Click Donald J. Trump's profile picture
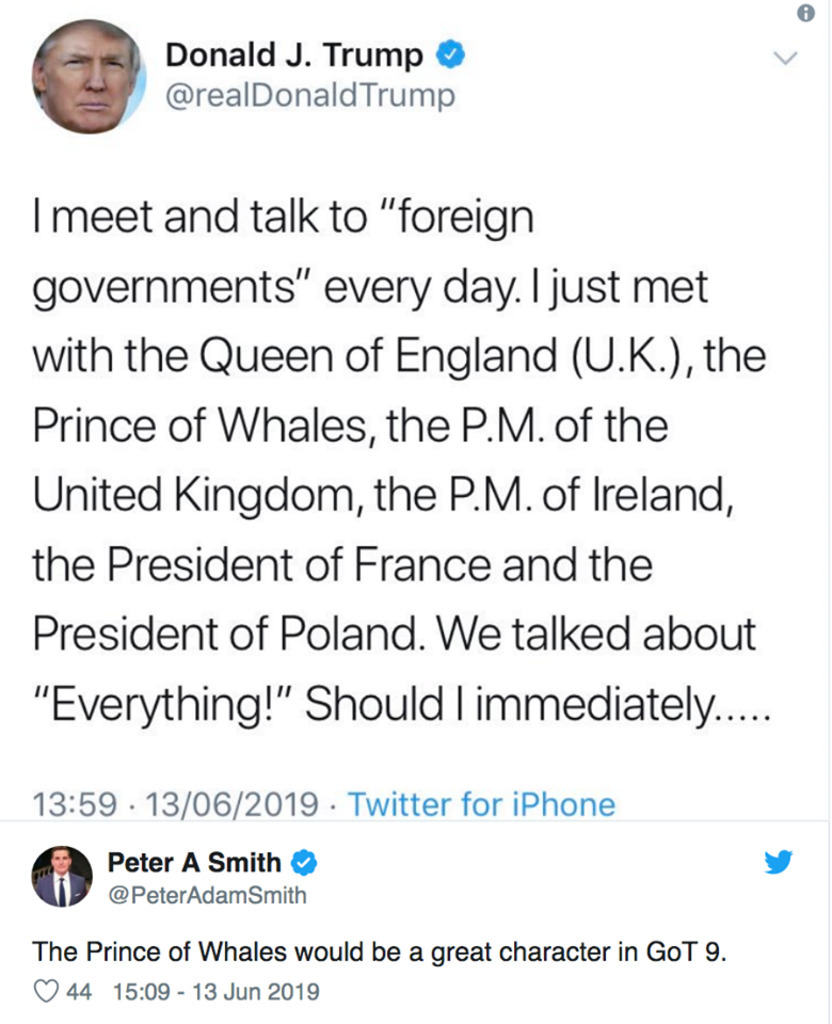The image size is (832, 1024). click(89, 75)
